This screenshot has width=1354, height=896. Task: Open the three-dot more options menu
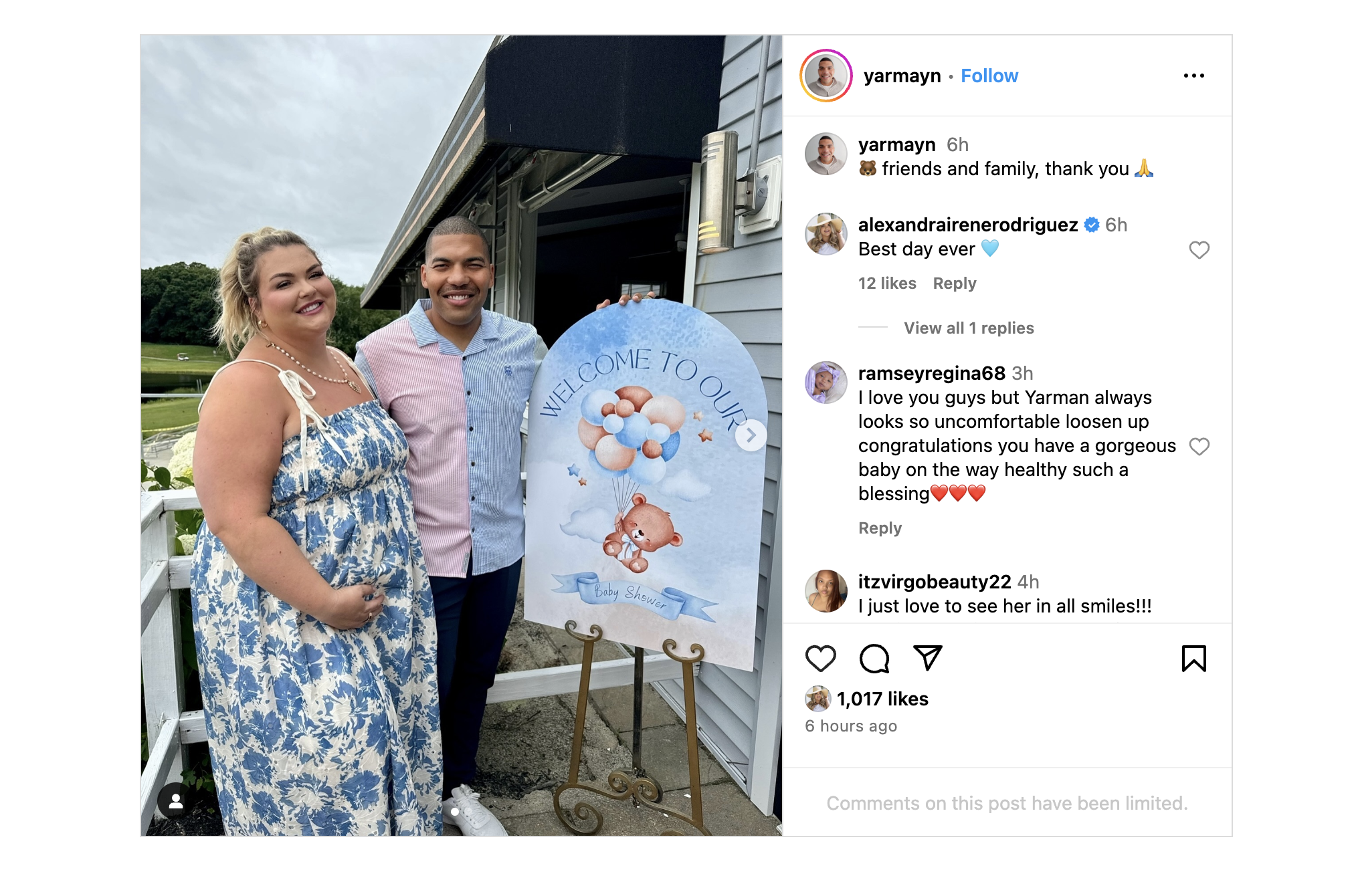pyautogui.click(x=1193, y=76)
